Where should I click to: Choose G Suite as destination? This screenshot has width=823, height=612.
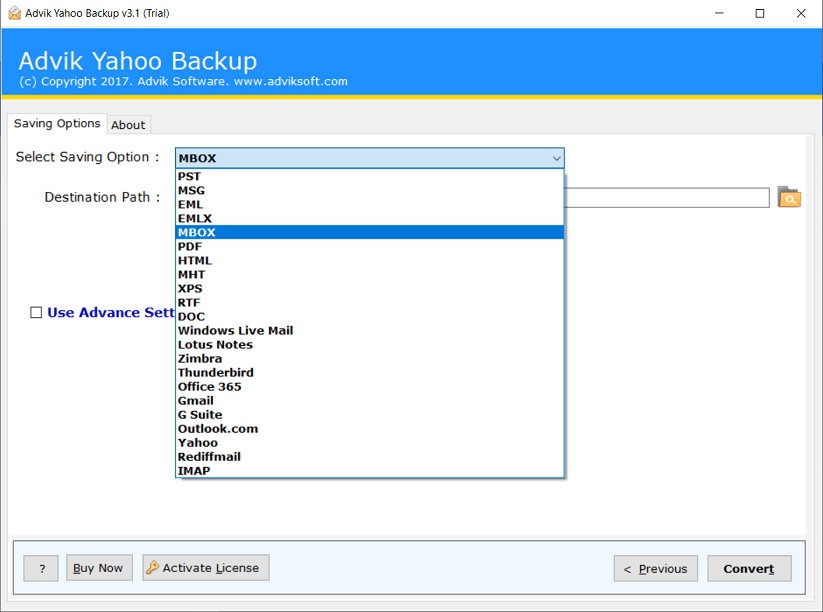(370, 415)
